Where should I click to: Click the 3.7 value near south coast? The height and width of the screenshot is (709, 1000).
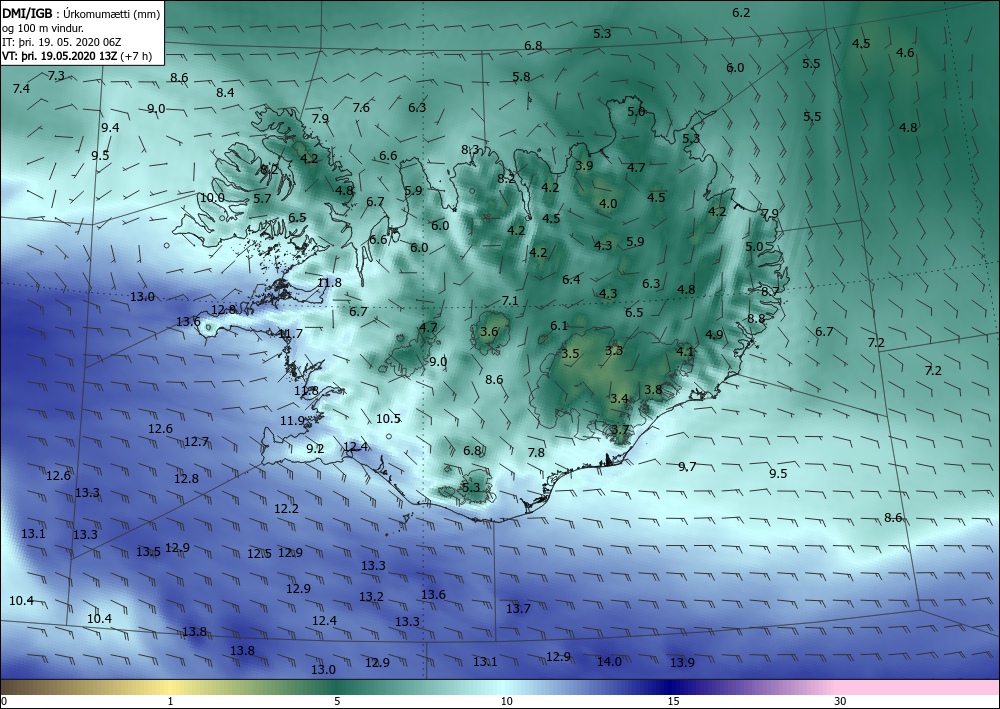point(621,429)
